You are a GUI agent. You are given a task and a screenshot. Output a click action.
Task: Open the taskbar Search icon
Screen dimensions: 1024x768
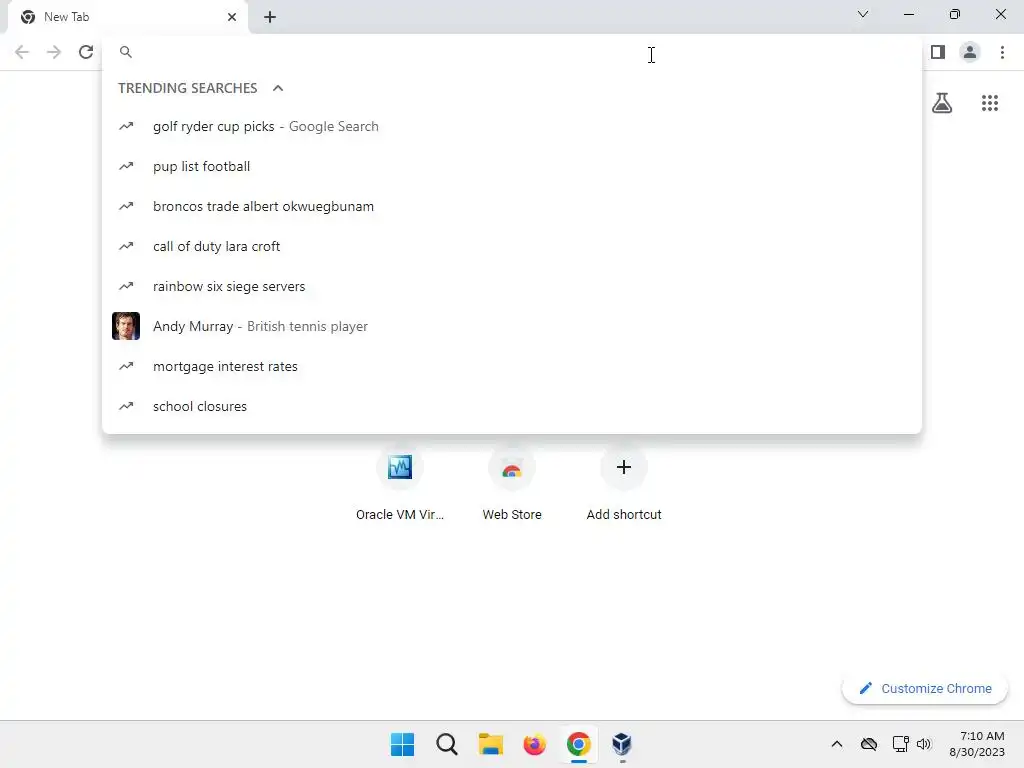(x=447, y=744)
